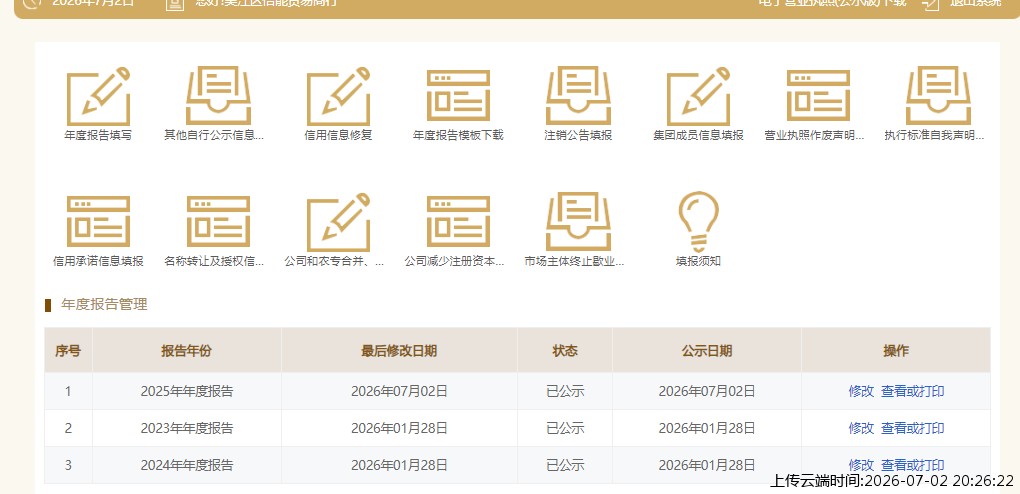Click the 报告年份 column header
Image resolution: width=1020 pixels, height=494 pixels.
coord(187,351)
